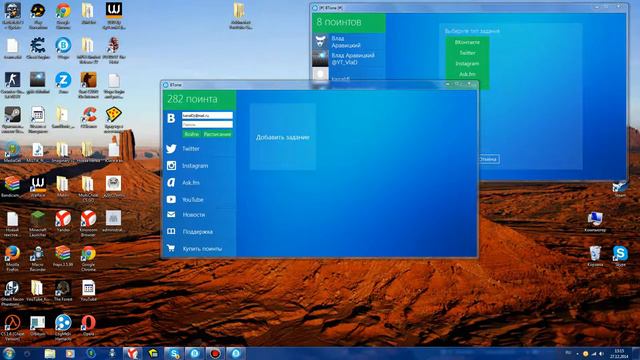
Task: Click the Расписание button
Action: click(x=218, y=134)
